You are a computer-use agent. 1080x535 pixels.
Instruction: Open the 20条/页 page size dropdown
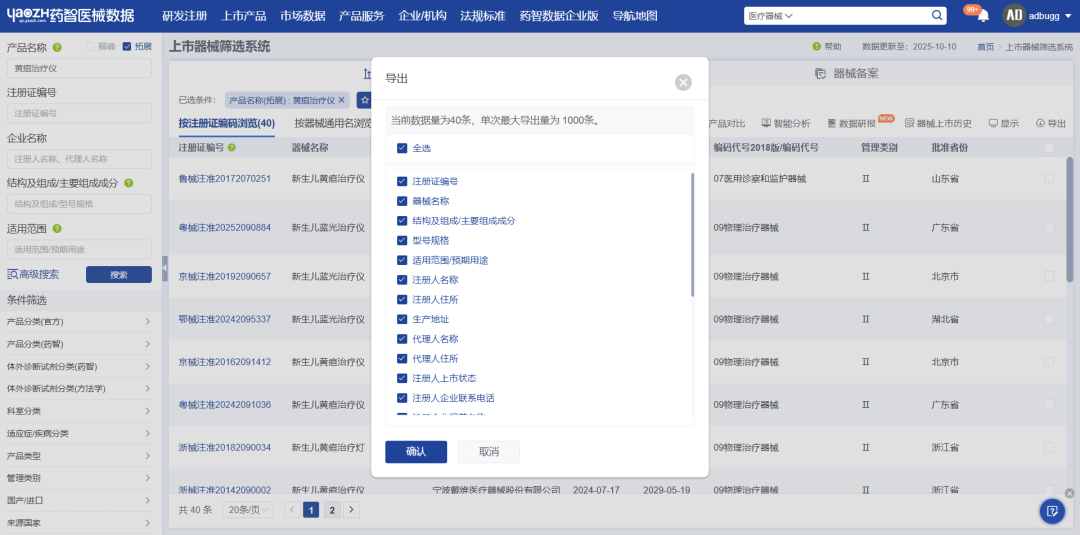point(247,510)
